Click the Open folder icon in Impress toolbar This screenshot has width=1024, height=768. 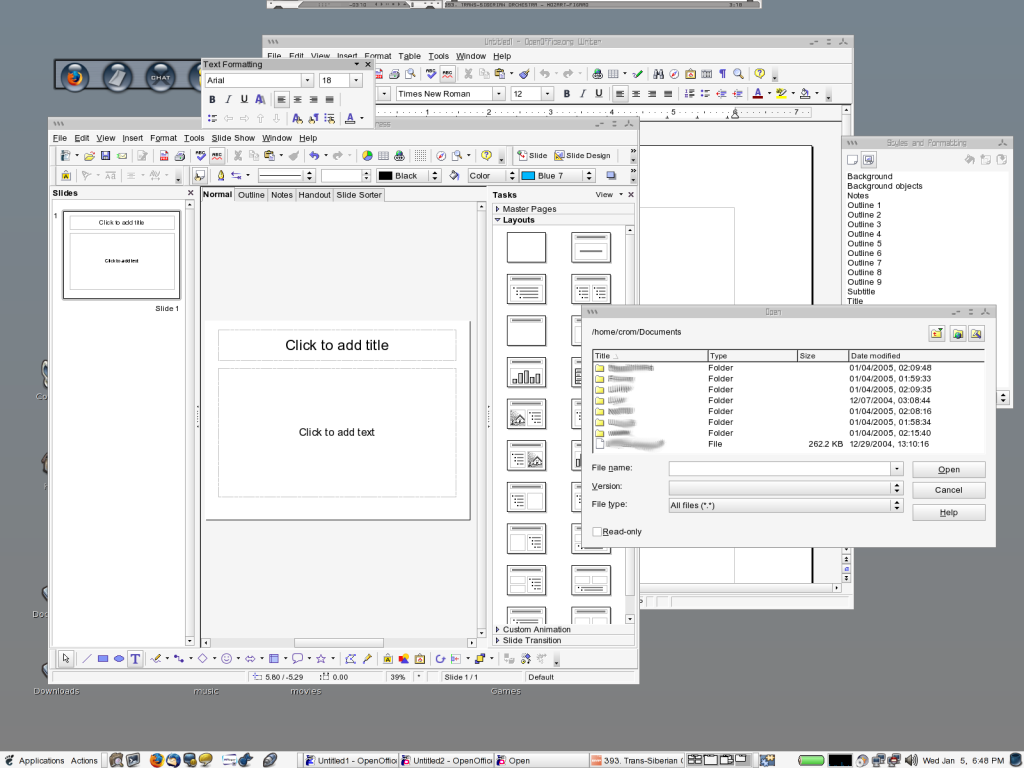(x=89, y=155)
